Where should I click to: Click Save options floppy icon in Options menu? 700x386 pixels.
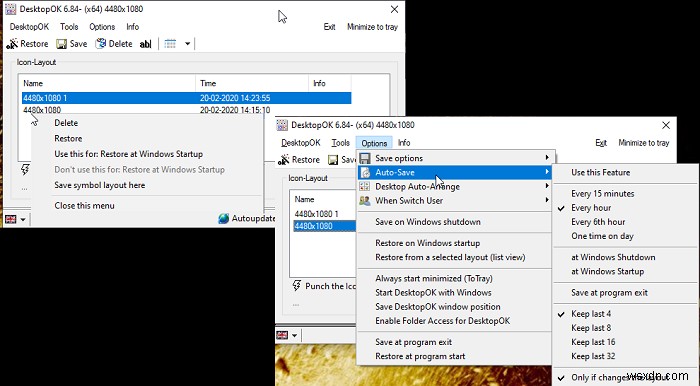tap(365, 158)
